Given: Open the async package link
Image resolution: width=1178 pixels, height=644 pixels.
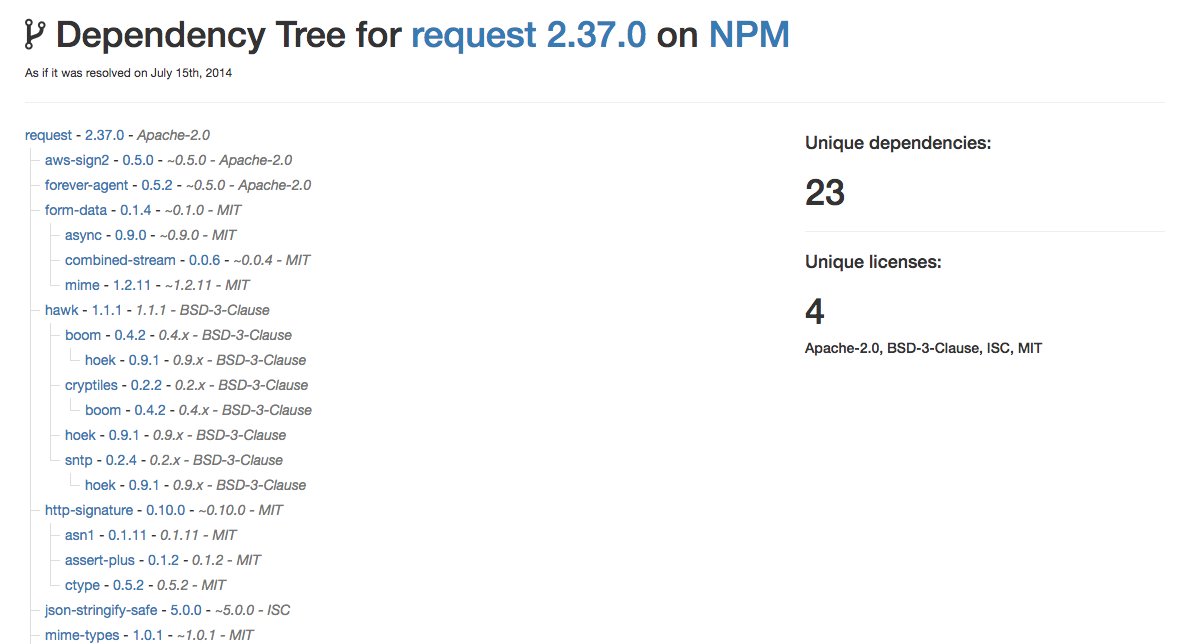Looking at the screenshot, I should tap(83, 235).
